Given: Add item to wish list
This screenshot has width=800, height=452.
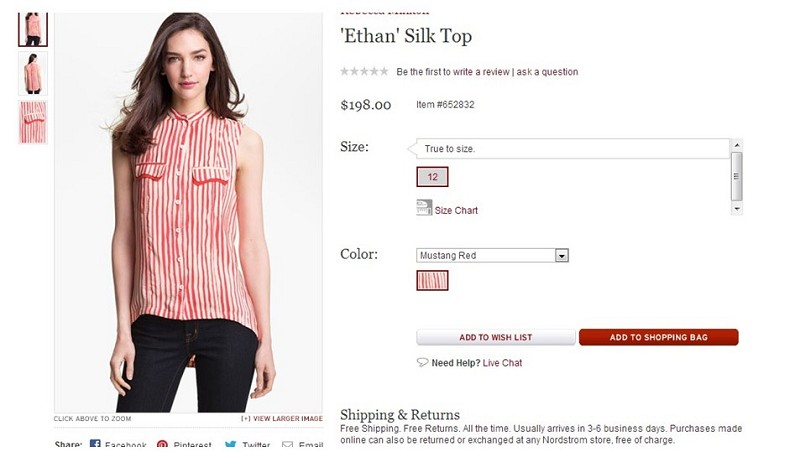Looking at the screenshot, I should point(495,337).
